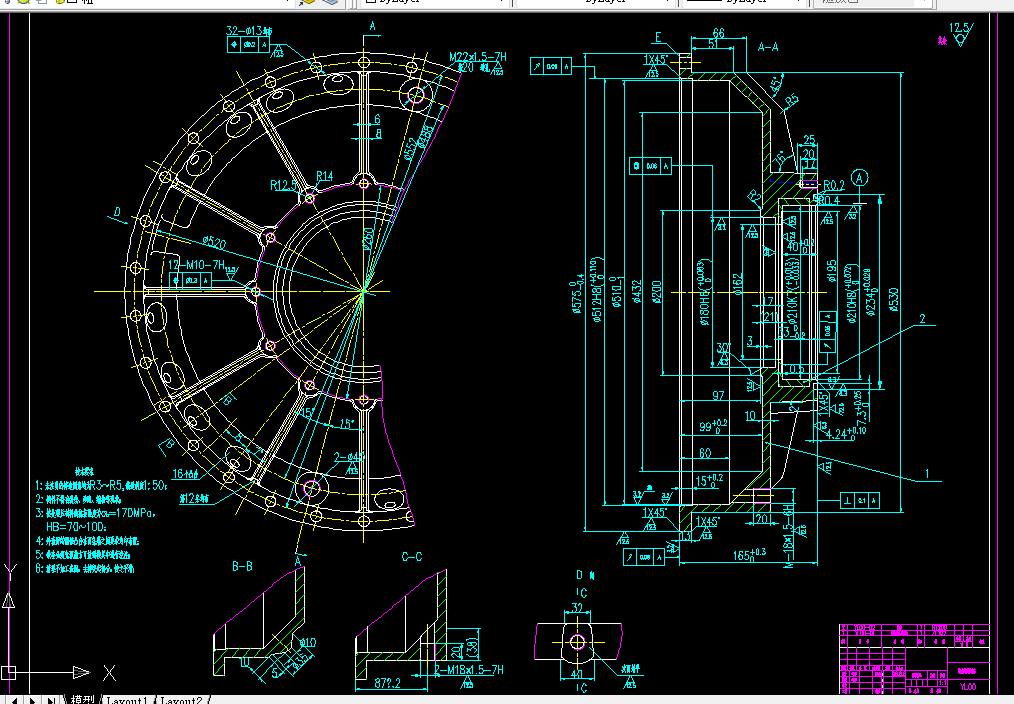
Task: Click the ø10 dimension in section B-B
Action: pos(308,643)
